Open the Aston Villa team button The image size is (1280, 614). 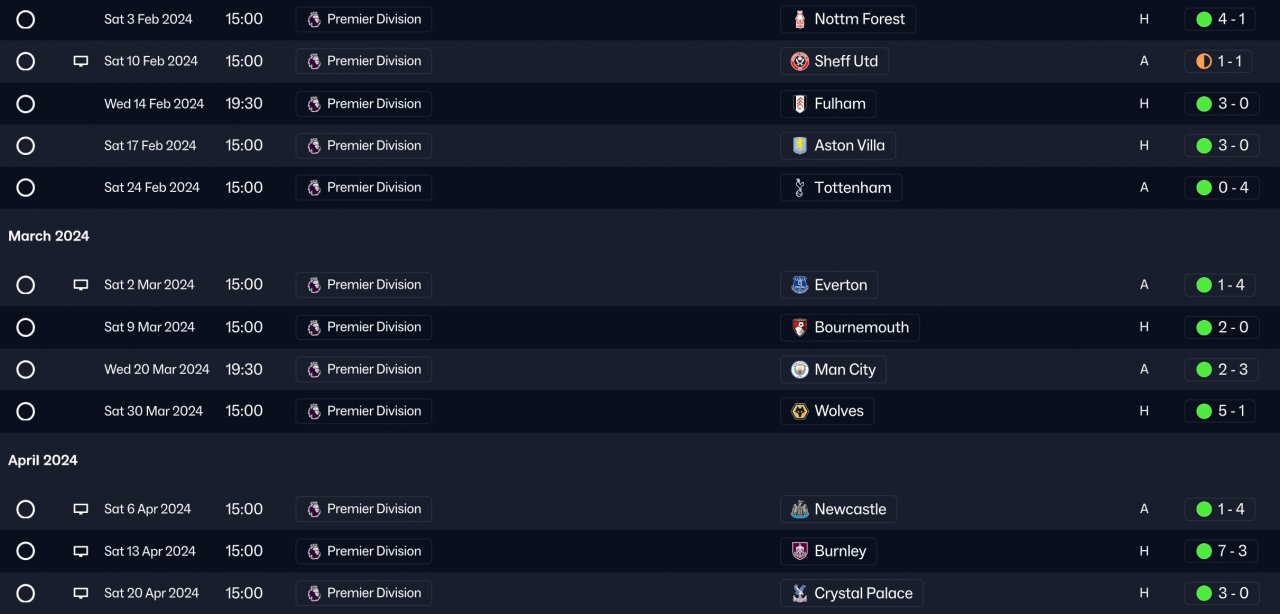click(837, 146)
